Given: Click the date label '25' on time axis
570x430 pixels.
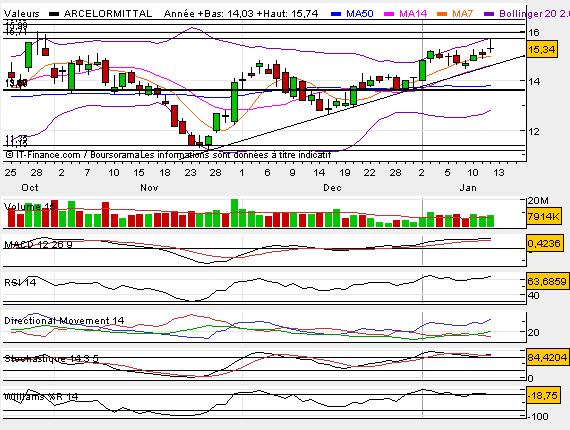Looking at the screenshot, I should coord(10,173).
